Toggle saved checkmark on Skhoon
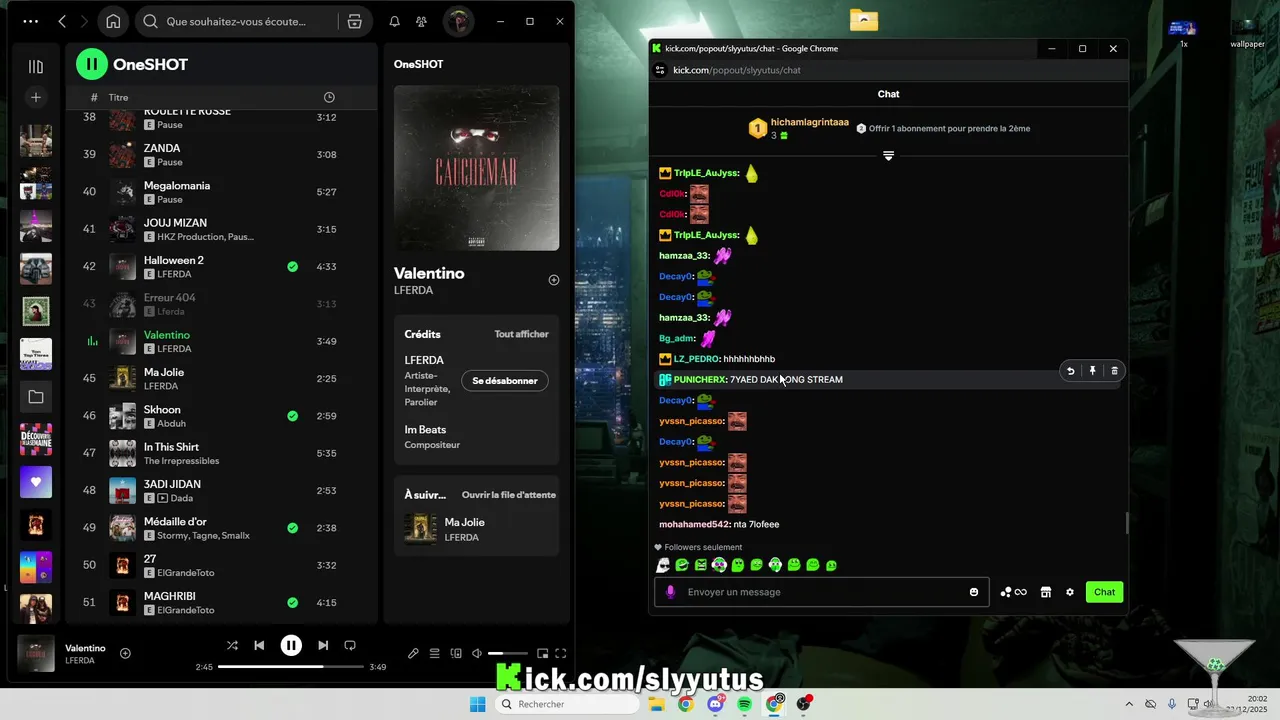Viewport: 1280px width, 720px height. pos(292,416)
